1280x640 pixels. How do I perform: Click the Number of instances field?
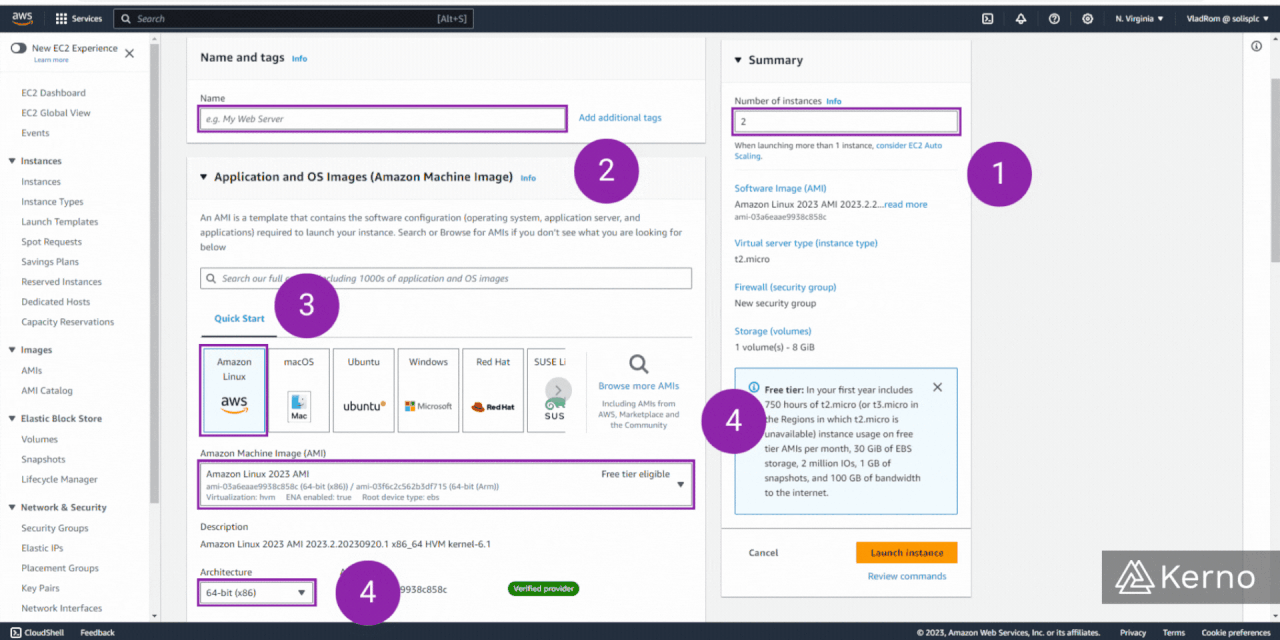click(847, 122)
